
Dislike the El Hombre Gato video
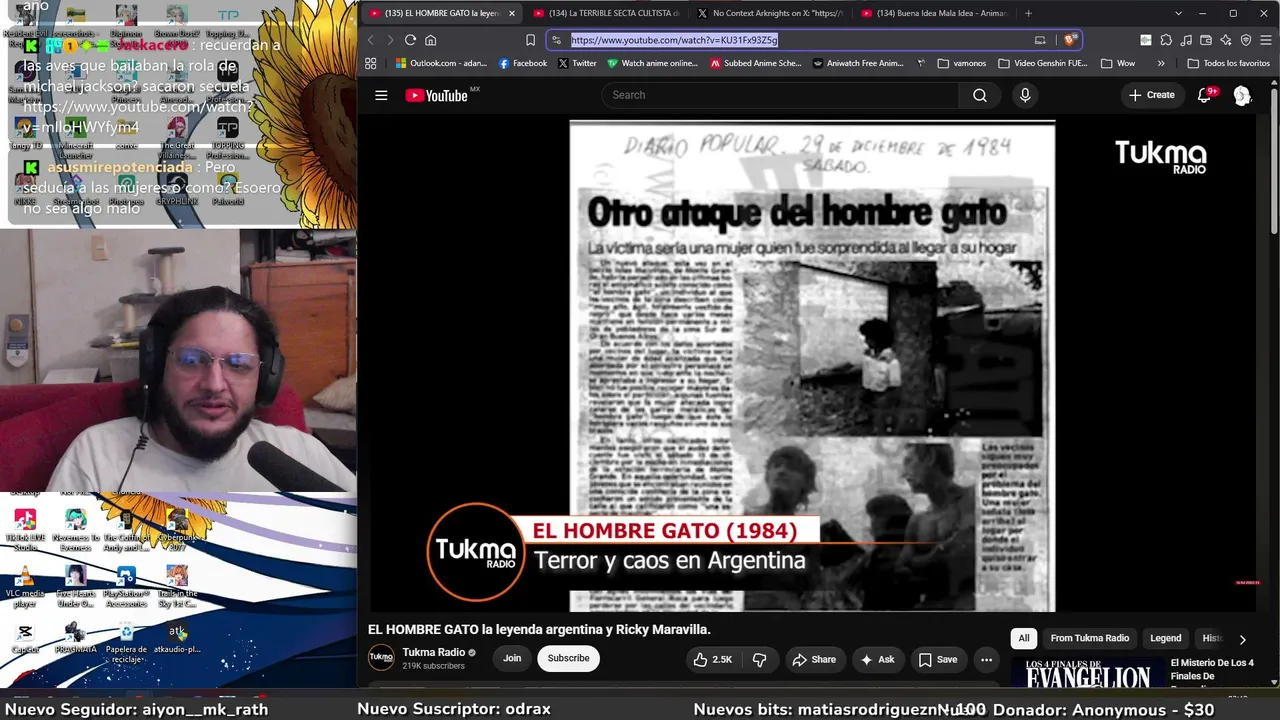[x=760, y=660]
